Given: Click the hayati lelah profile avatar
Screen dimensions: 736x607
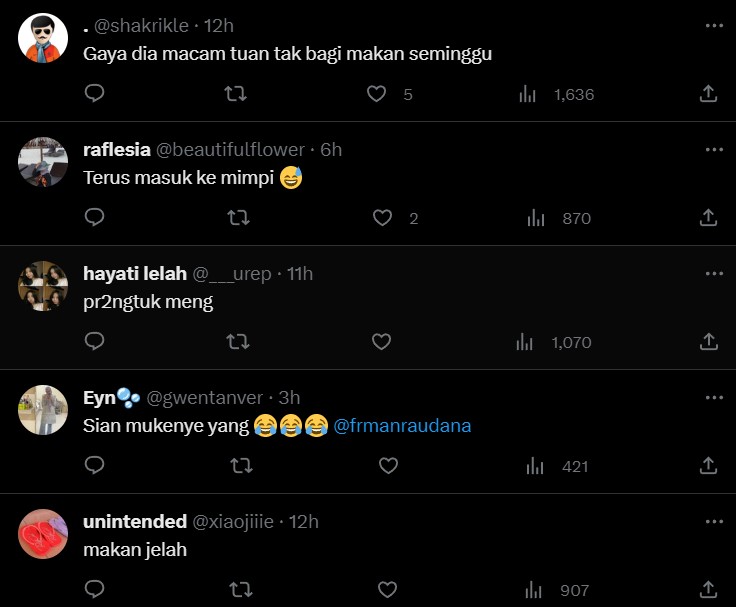Looking at the screenshot, I should 43,287.
